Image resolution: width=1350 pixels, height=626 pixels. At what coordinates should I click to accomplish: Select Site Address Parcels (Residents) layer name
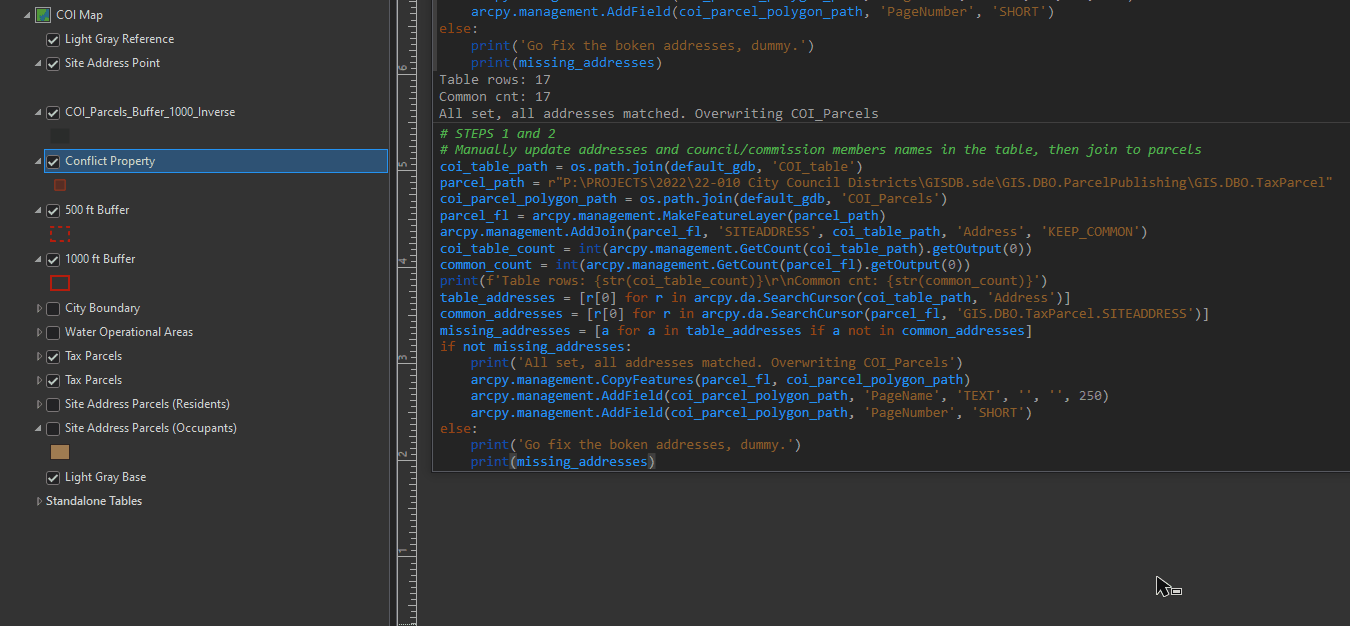click(148, 405)
